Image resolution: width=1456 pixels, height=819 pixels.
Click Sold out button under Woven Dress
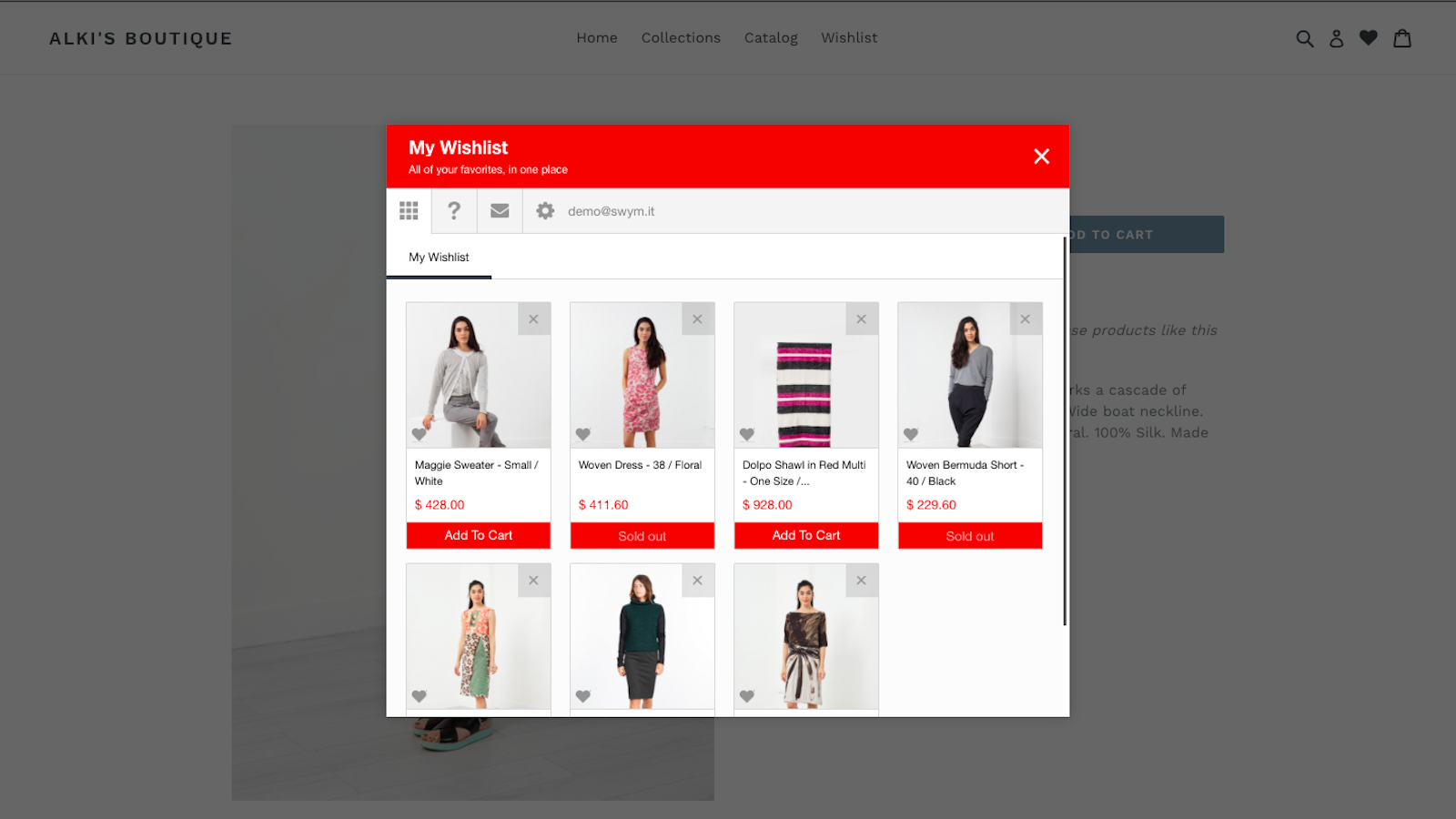642,535
